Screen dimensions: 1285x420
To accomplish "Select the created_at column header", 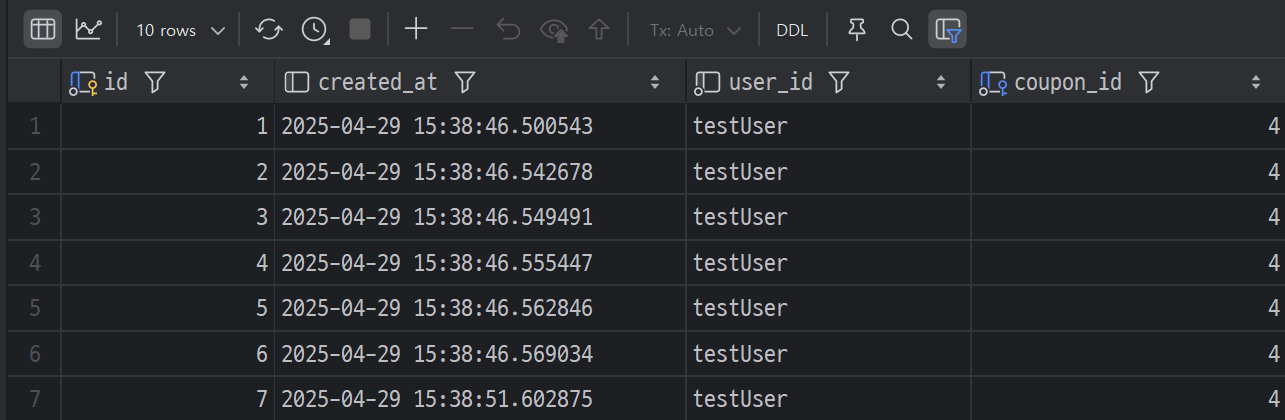I will point(480,82).
